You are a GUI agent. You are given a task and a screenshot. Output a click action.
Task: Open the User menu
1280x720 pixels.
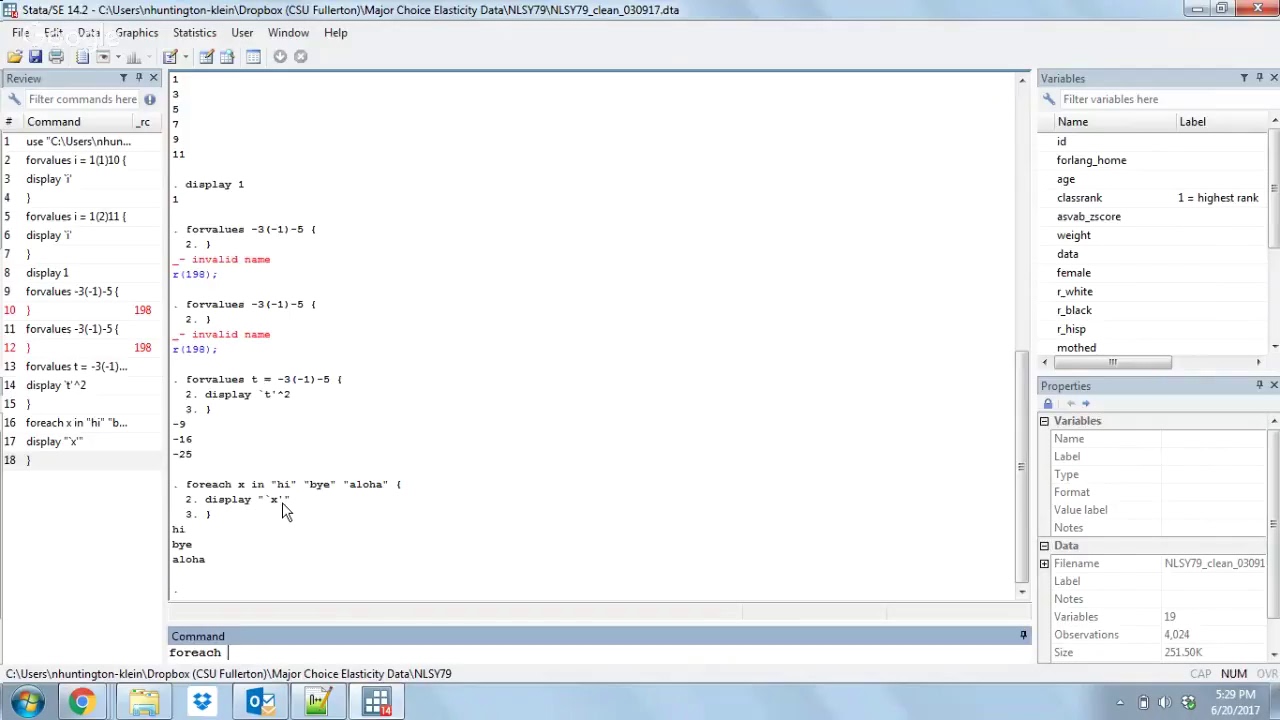coord(242,33)
